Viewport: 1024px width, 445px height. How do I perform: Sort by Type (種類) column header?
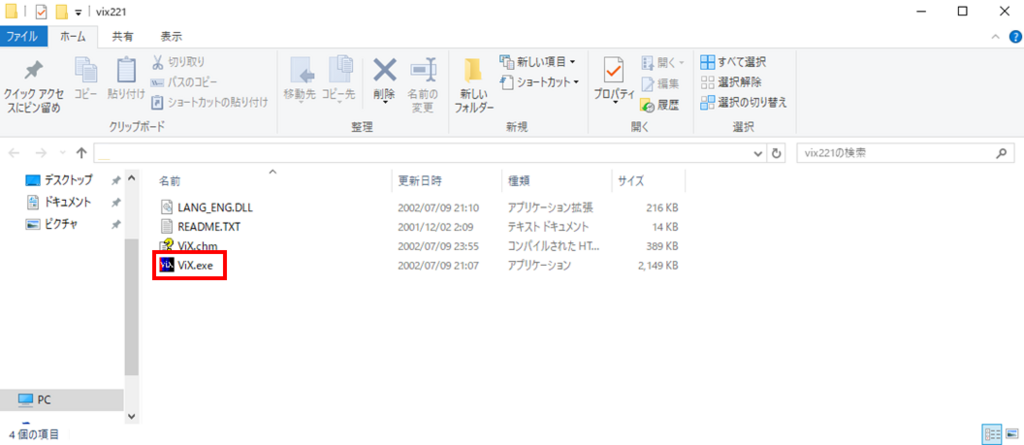click(556, 181)
